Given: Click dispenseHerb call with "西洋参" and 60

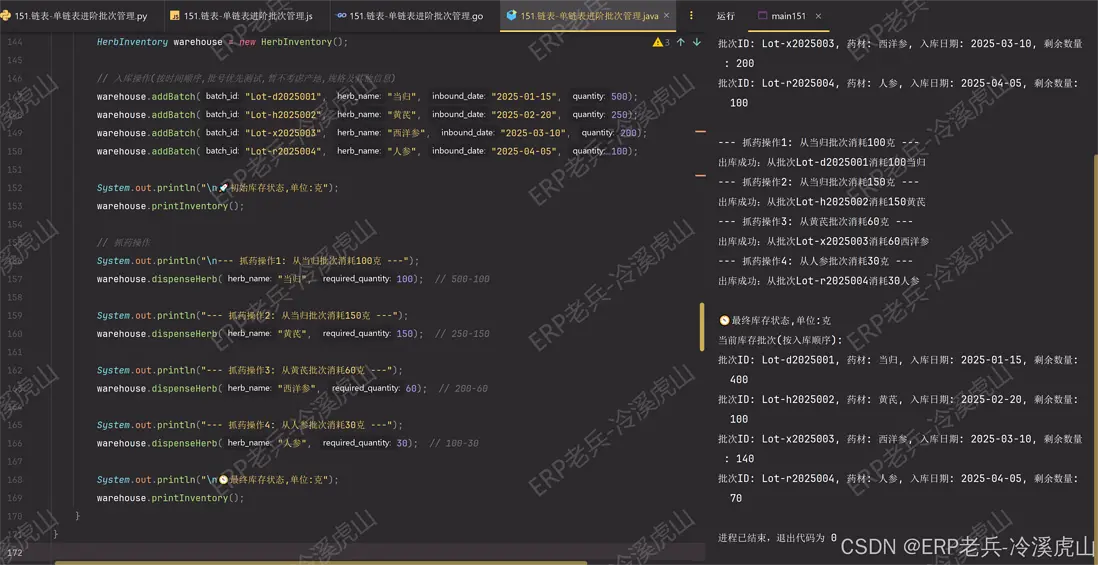Looking at the screenshot, I should click(262, 388).
